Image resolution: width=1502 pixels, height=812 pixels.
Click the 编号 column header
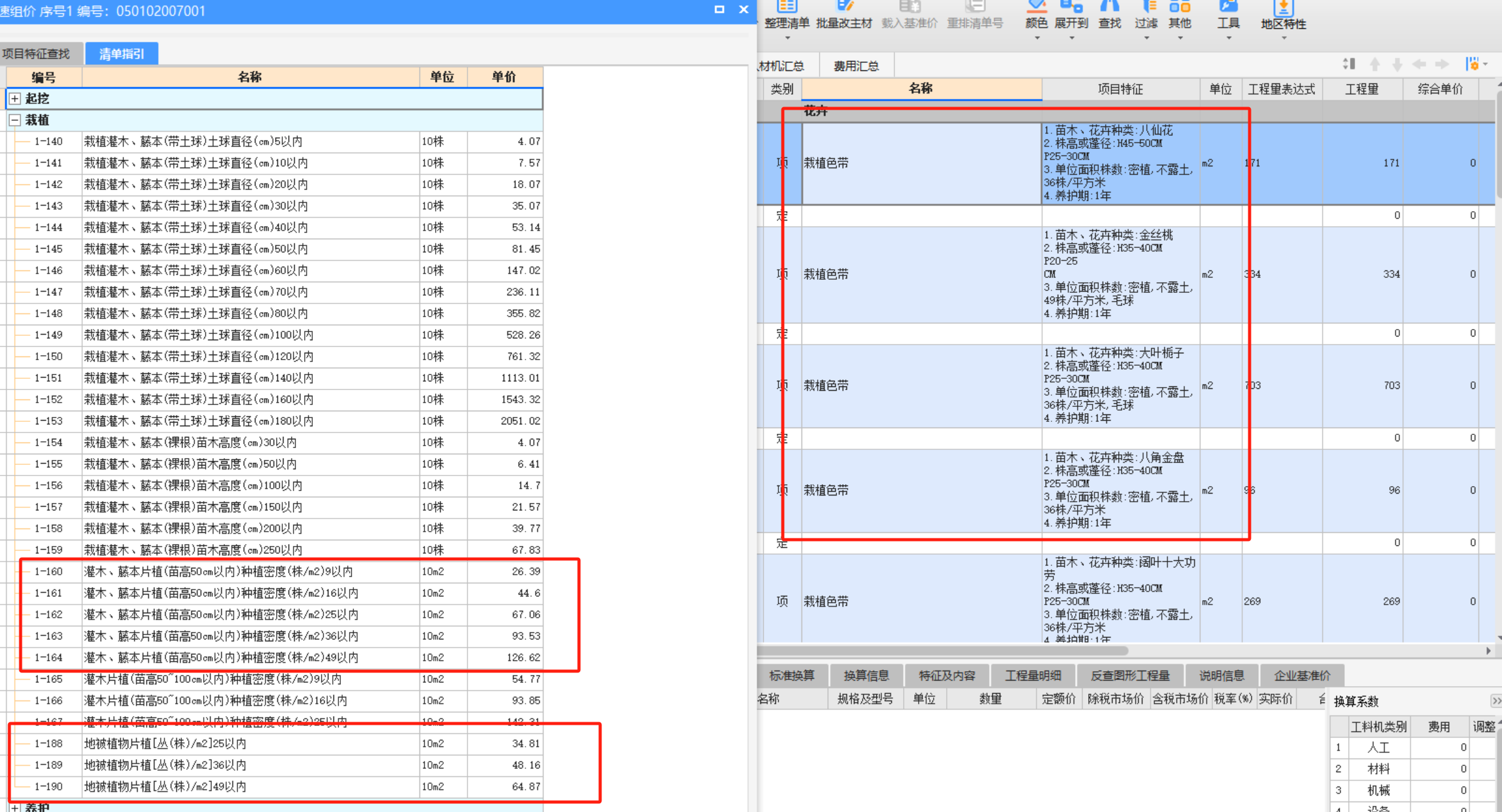44,77
